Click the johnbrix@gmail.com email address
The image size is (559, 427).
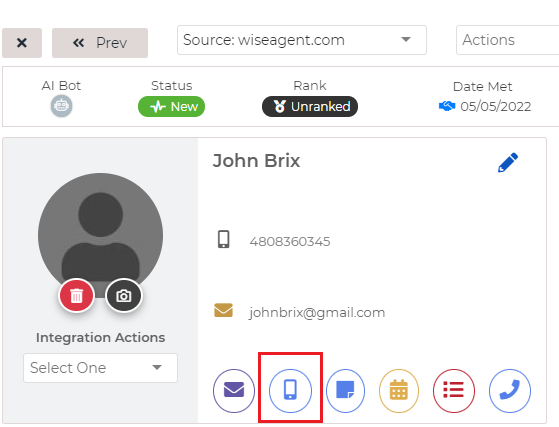coord(317,313)
